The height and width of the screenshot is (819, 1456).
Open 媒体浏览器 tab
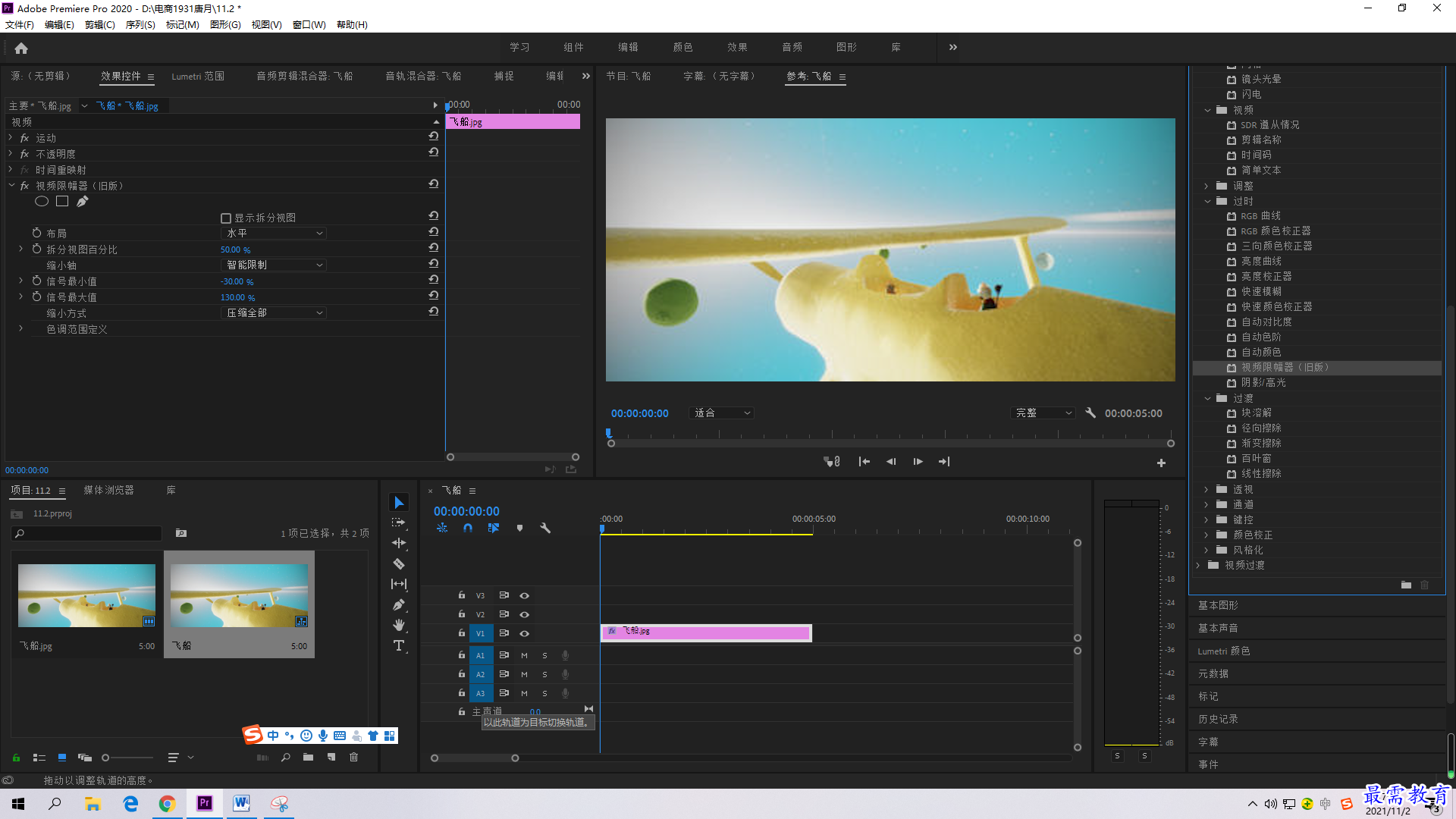[108, 491]
